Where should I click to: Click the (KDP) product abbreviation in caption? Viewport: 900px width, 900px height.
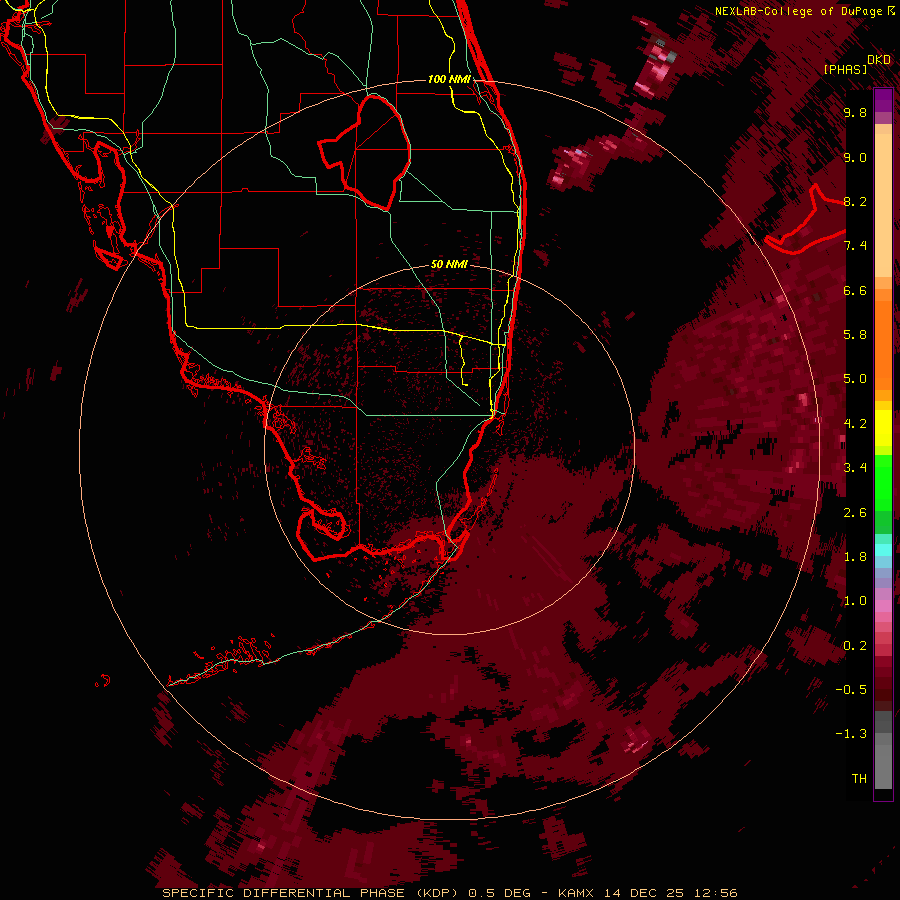(x=437, y=893)
